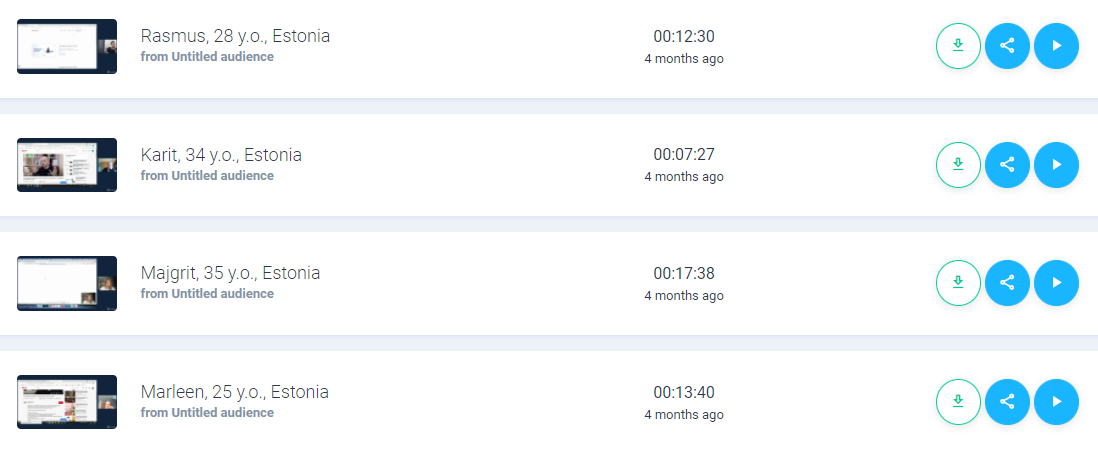Viewport: 1098px width, 453px height.
Task: Play Majgrit's 00:17:38 recording
Action: 1056,283
